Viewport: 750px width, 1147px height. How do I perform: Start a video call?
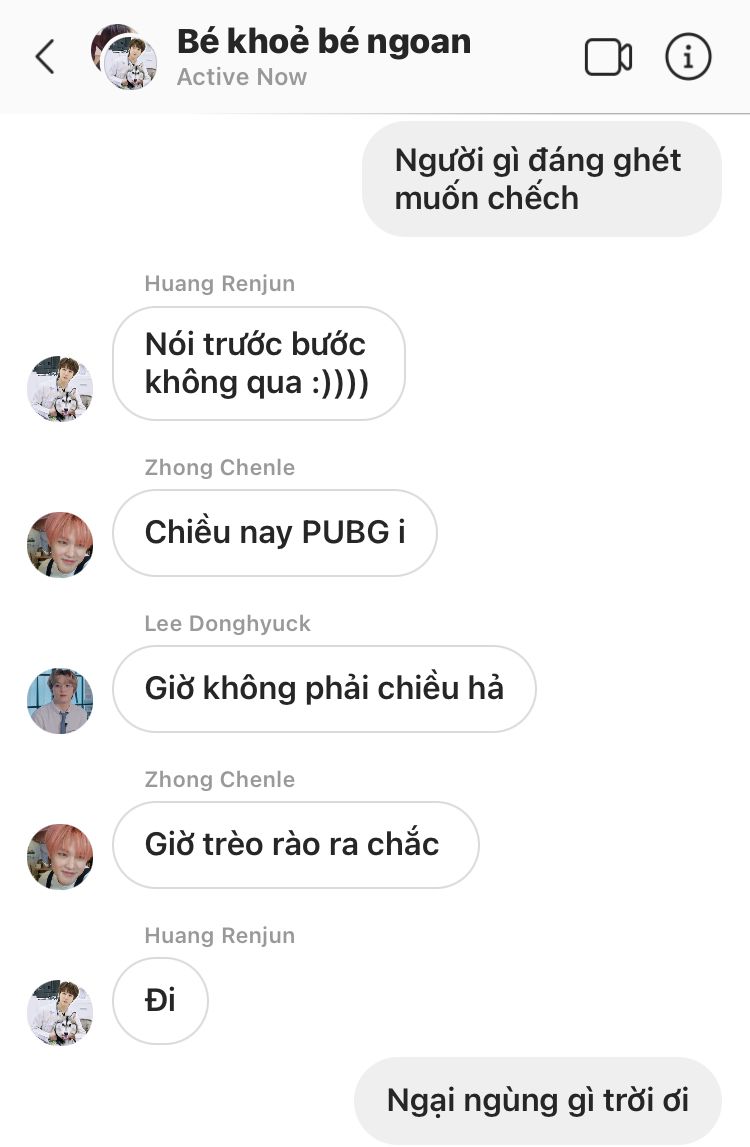point(608,57)
